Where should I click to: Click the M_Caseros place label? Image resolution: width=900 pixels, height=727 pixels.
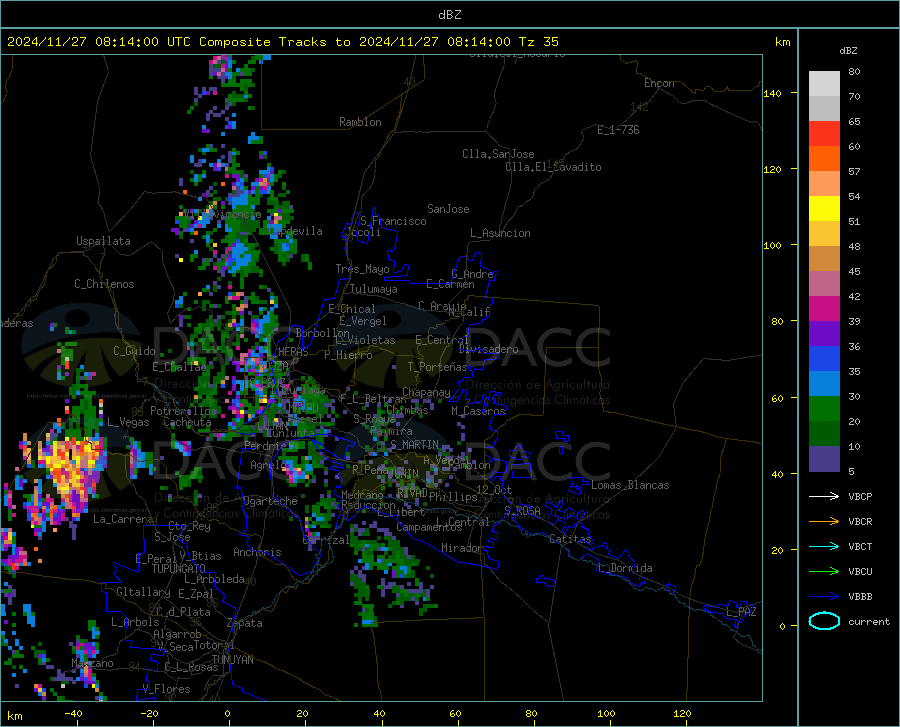tap(478, 411)
